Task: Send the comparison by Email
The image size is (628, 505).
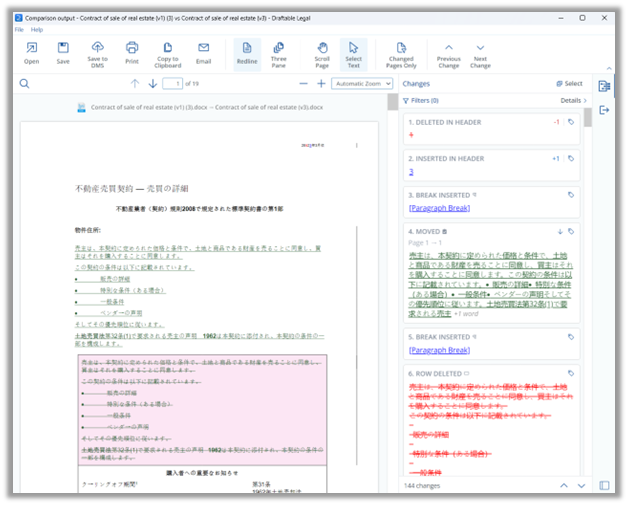Action: 203,53
